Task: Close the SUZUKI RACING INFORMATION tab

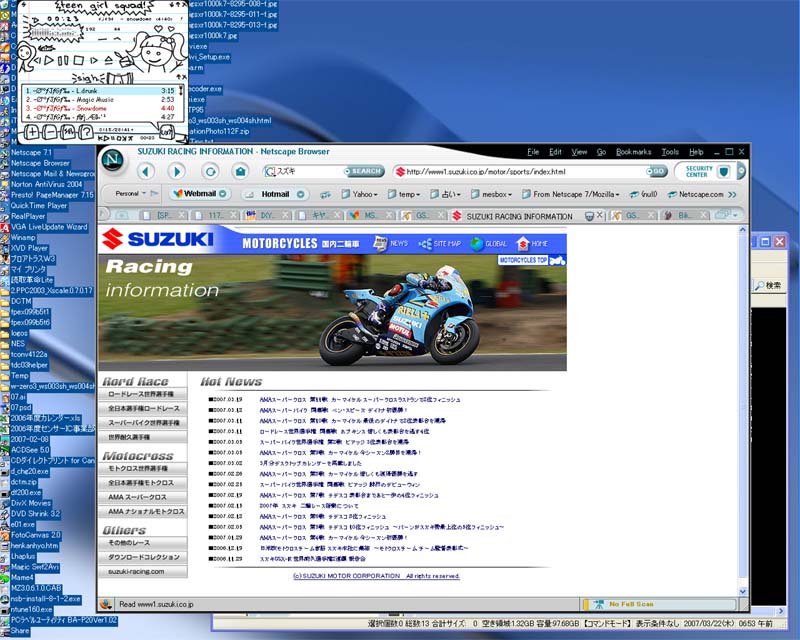Action: point(599,215)
